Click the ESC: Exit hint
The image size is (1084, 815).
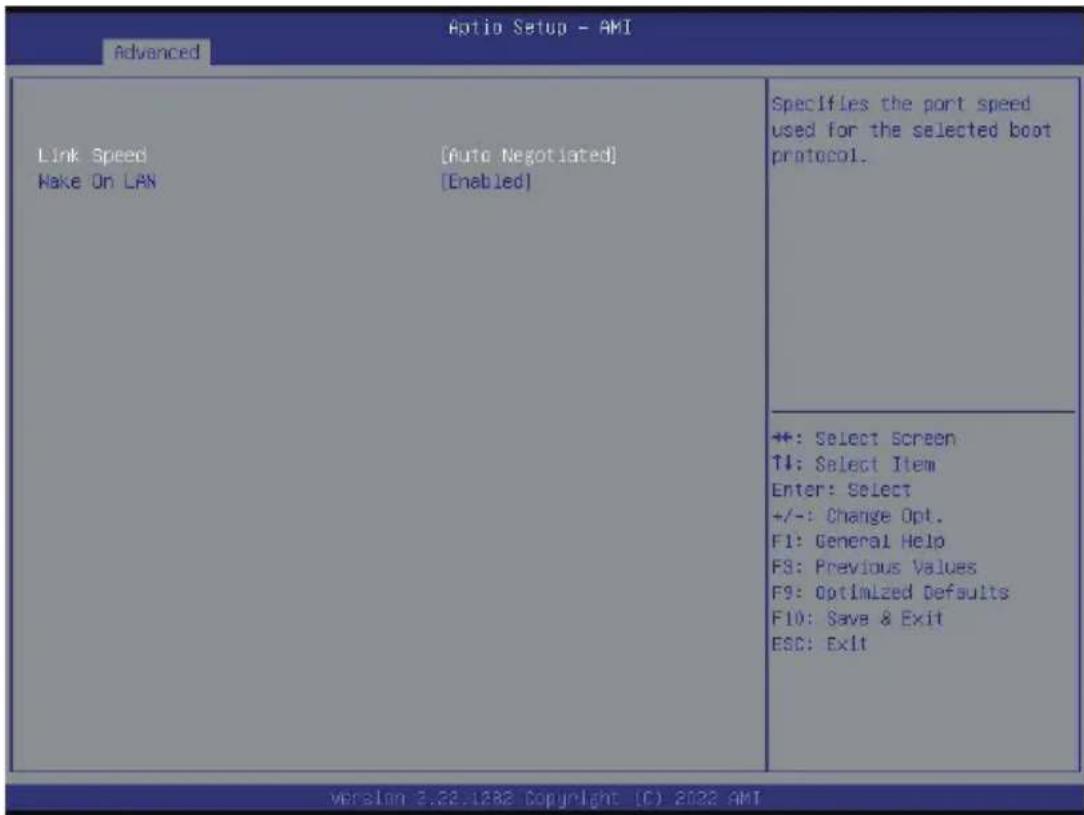(x=819, y=644)
